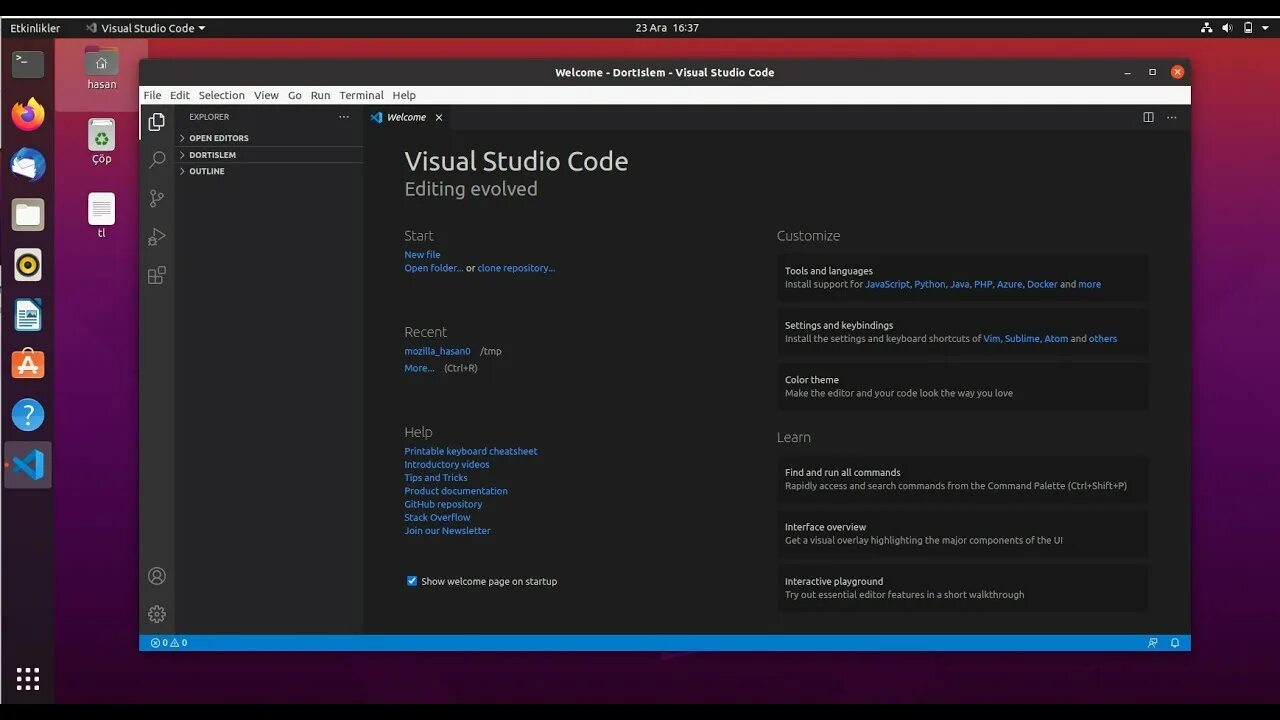Click the Explorer panel more actions ellipsis
Viewport: 1280px width, 720px height.
344,117
